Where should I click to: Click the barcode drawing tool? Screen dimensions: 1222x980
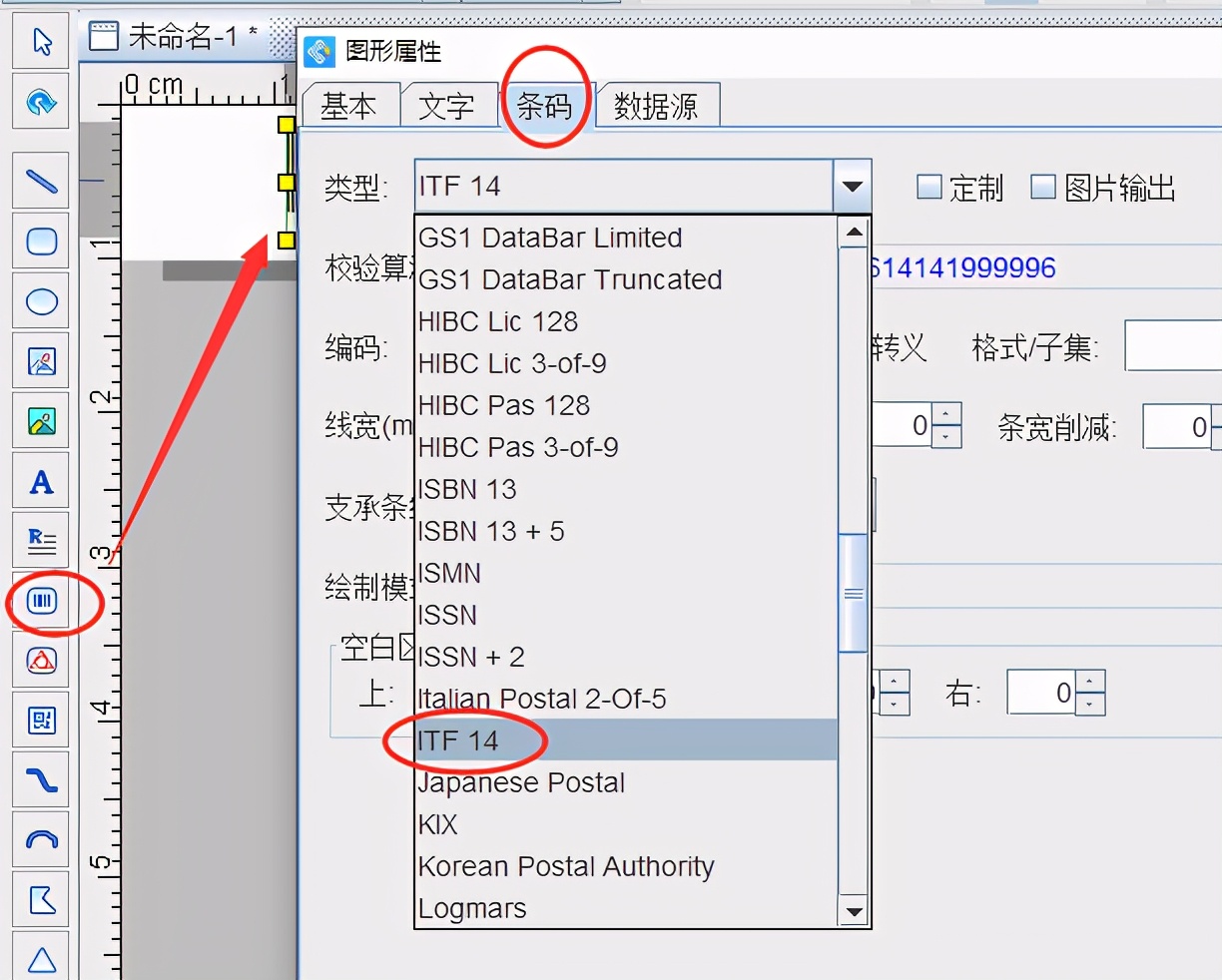[42, 601]
